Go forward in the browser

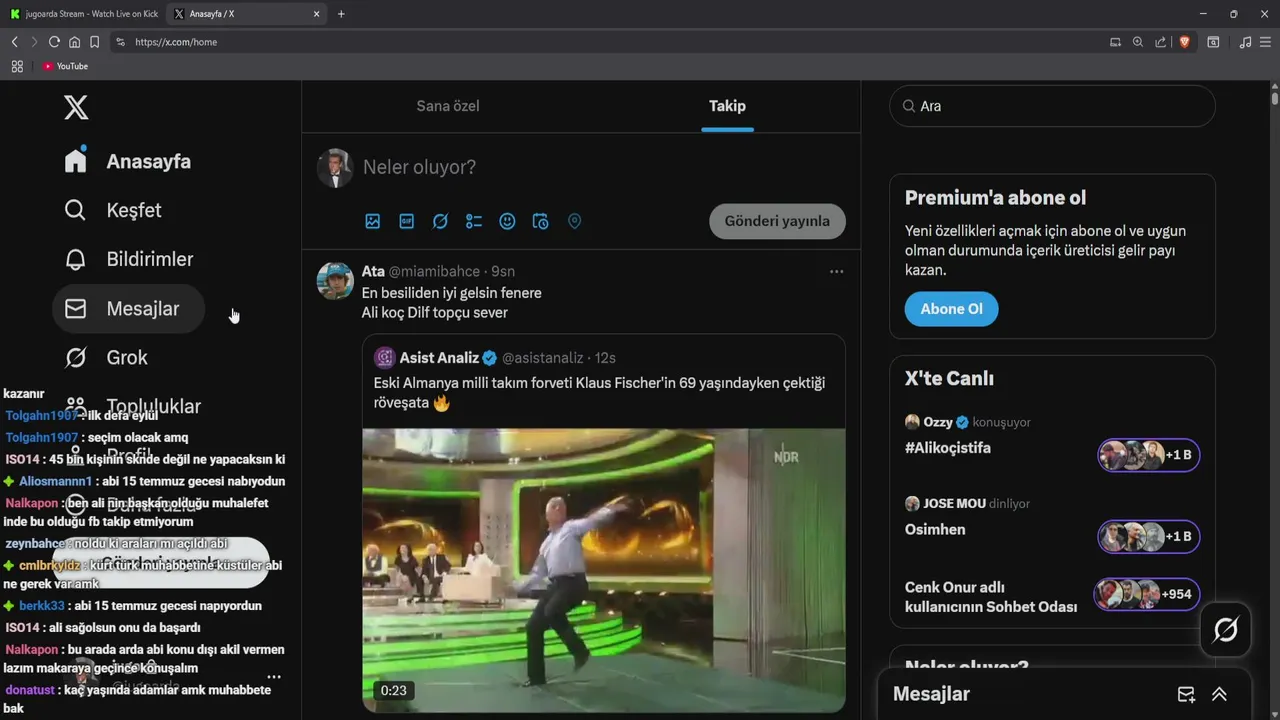[34, 42]
